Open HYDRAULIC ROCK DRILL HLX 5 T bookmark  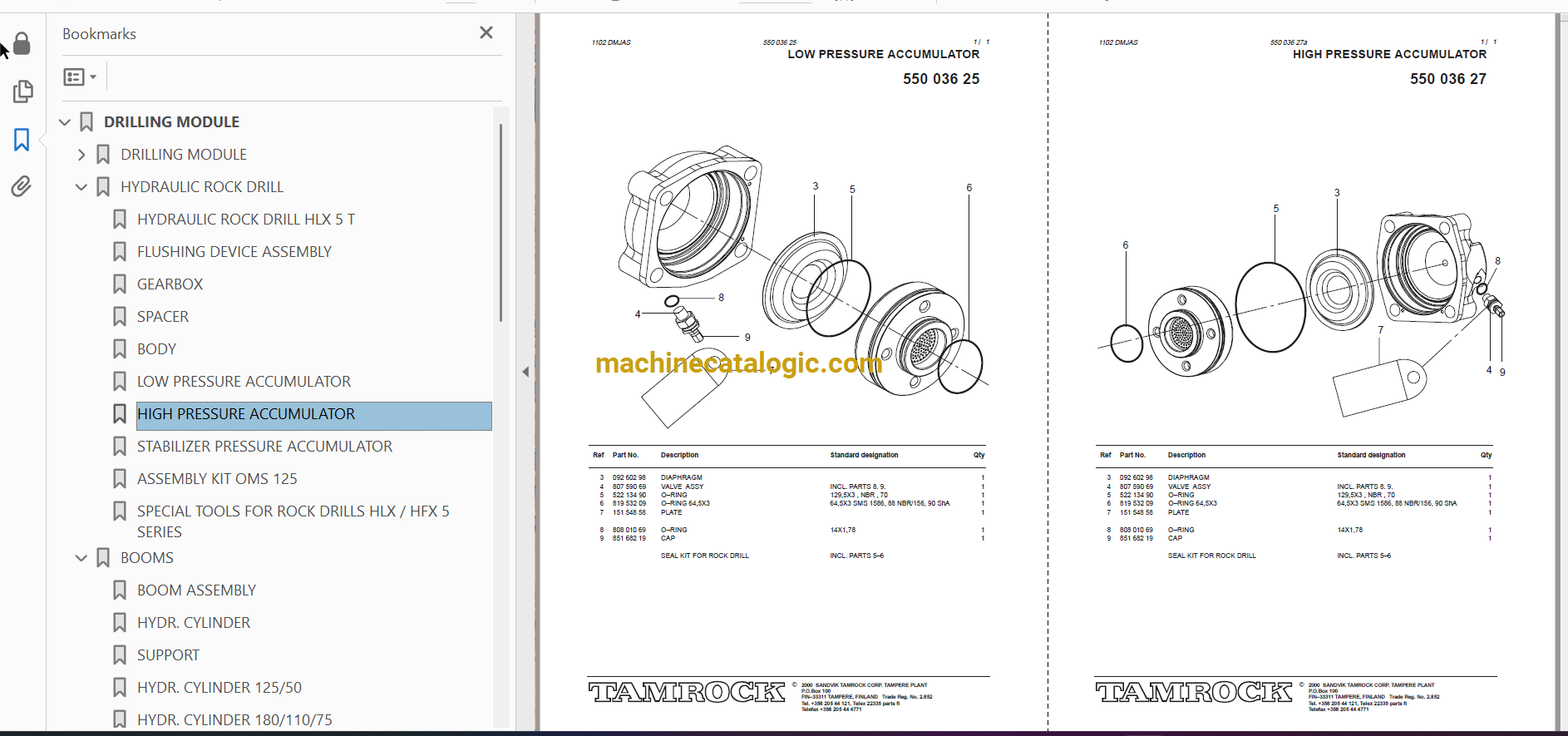246,220
